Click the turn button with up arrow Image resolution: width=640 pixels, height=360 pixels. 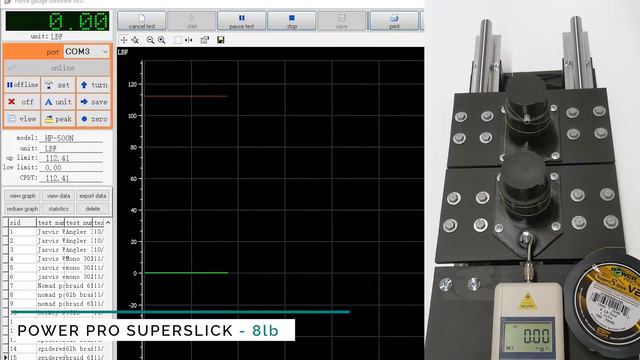pyautogui.click(x=93, y=85)
